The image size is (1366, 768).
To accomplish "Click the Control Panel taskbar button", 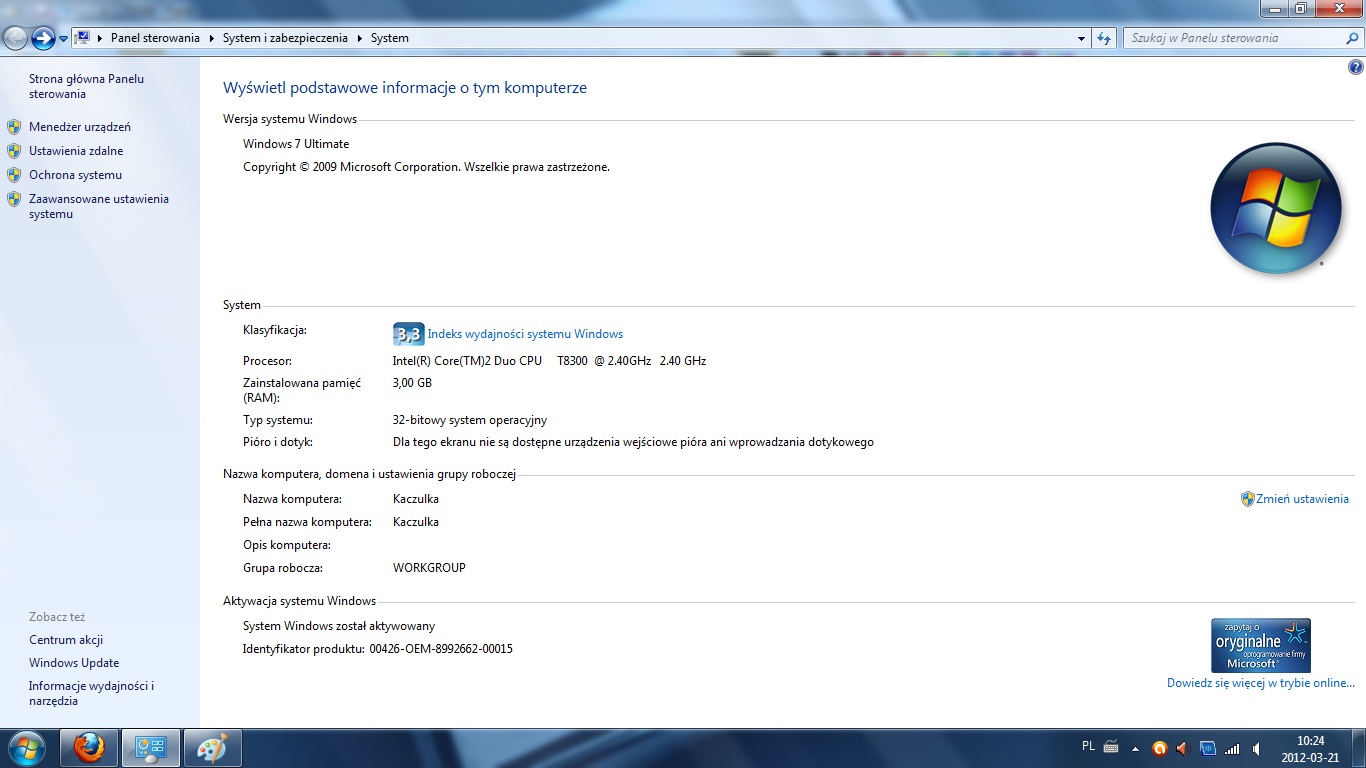I will (151, 748).
